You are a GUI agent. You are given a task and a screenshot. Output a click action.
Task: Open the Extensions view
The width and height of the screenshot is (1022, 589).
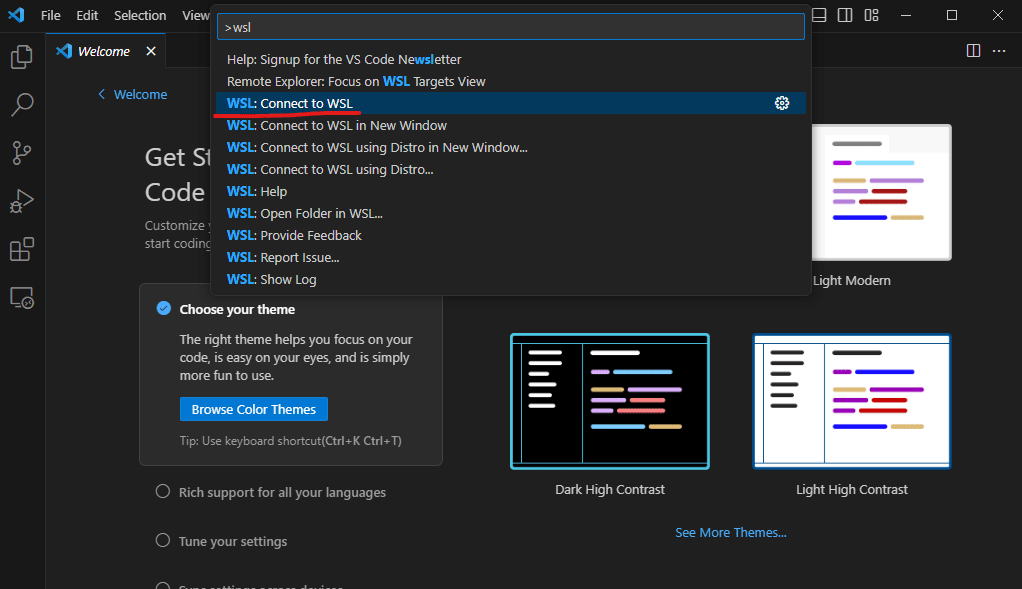[x=22, y=250]
